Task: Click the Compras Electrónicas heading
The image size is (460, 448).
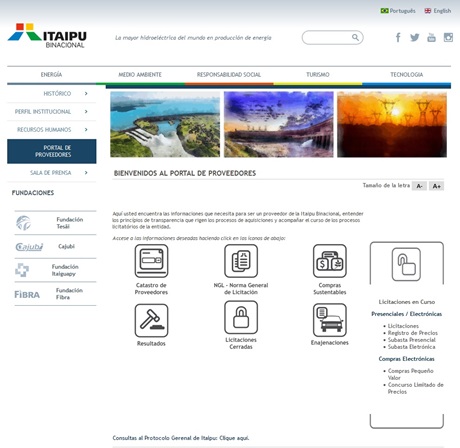Action: point(406,359)
